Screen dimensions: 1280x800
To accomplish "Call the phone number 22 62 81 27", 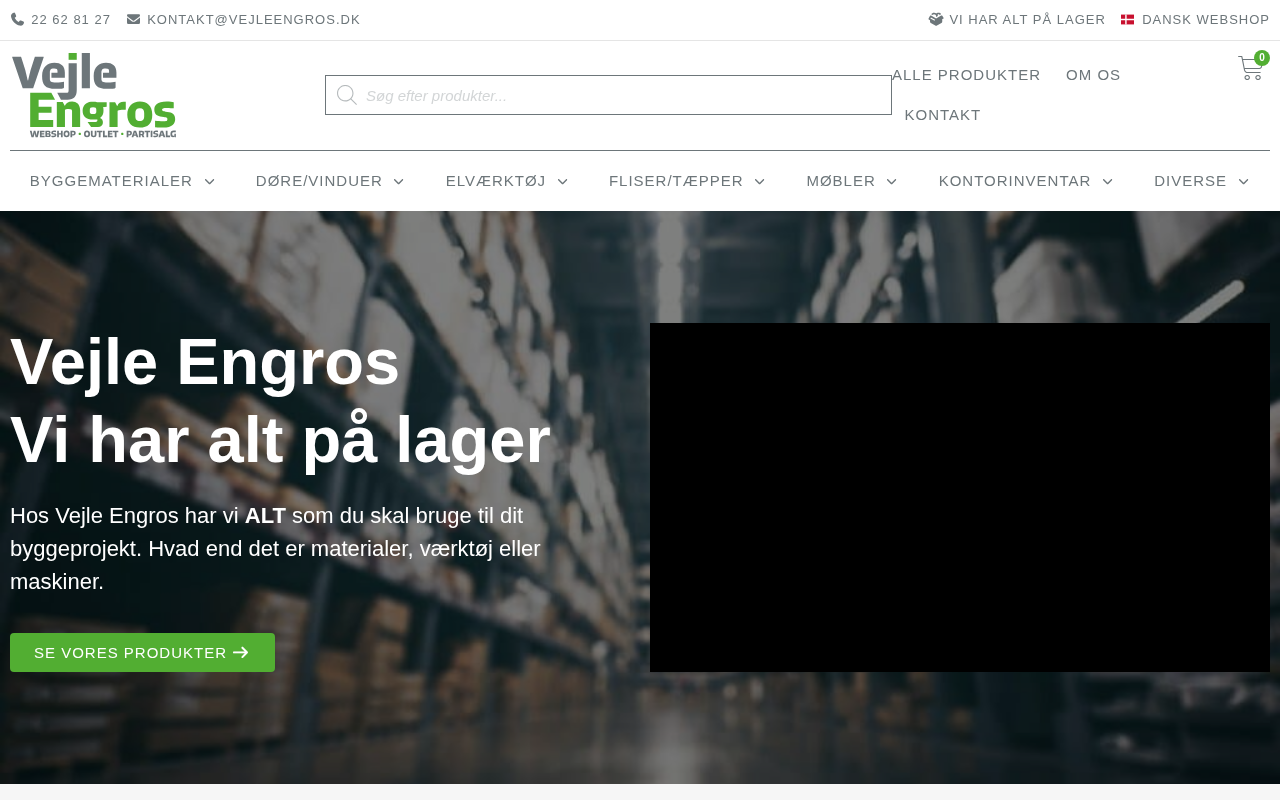I will click(x=71, y=20).
